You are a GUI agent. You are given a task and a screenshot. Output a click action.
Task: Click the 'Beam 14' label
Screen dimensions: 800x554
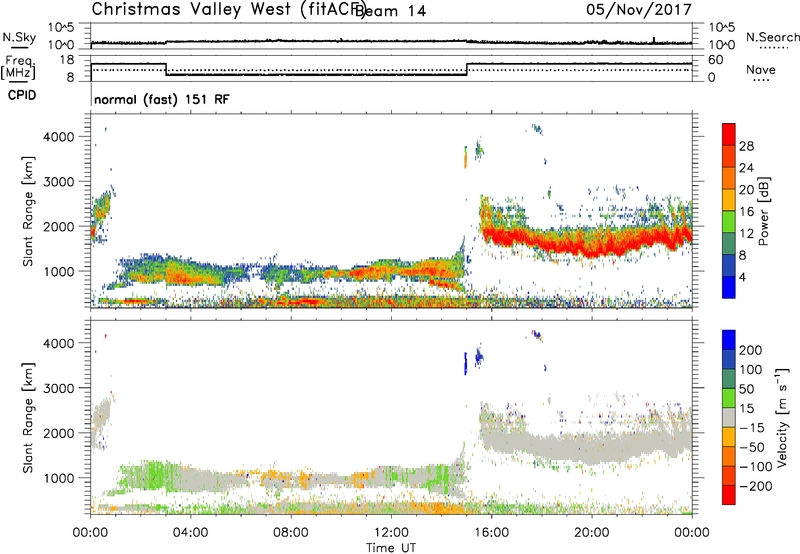pyautogui.click(x=390, y=11)
